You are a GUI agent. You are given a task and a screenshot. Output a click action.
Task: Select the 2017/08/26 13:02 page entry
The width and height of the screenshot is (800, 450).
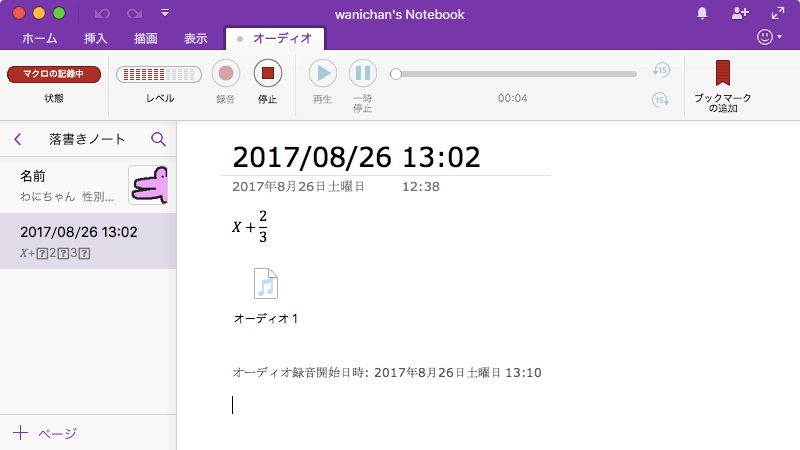coord(88,241)
